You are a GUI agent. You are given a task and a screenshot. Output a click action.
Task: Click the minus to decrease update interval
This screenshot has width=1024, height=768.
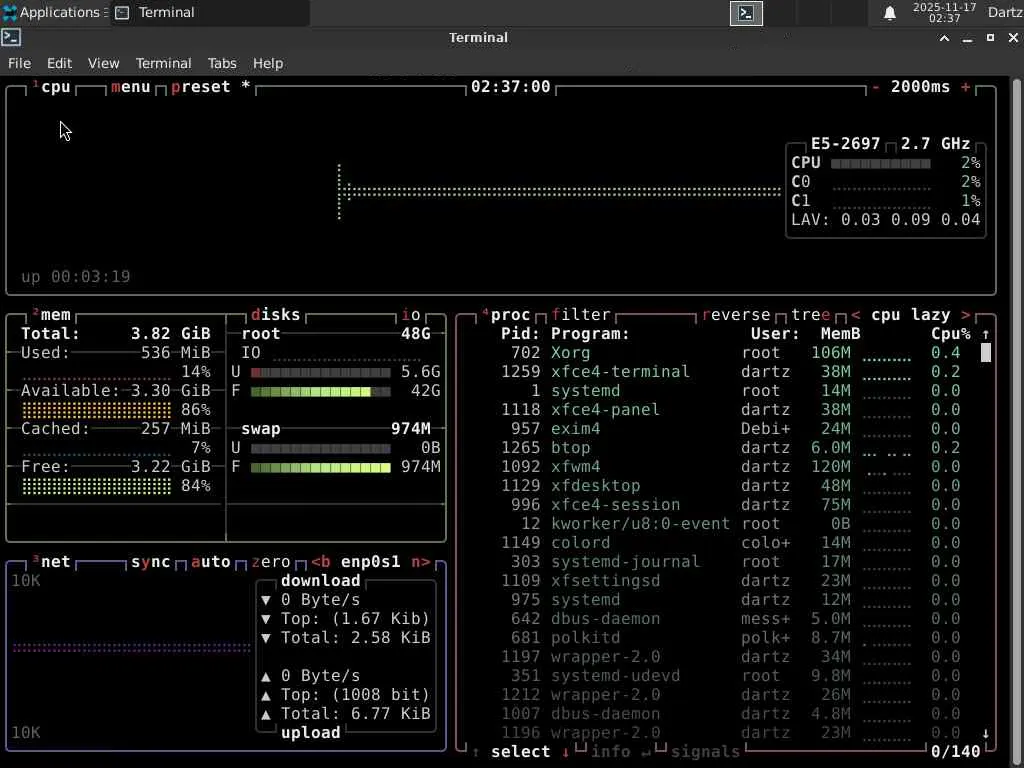[x=876, y=87]
